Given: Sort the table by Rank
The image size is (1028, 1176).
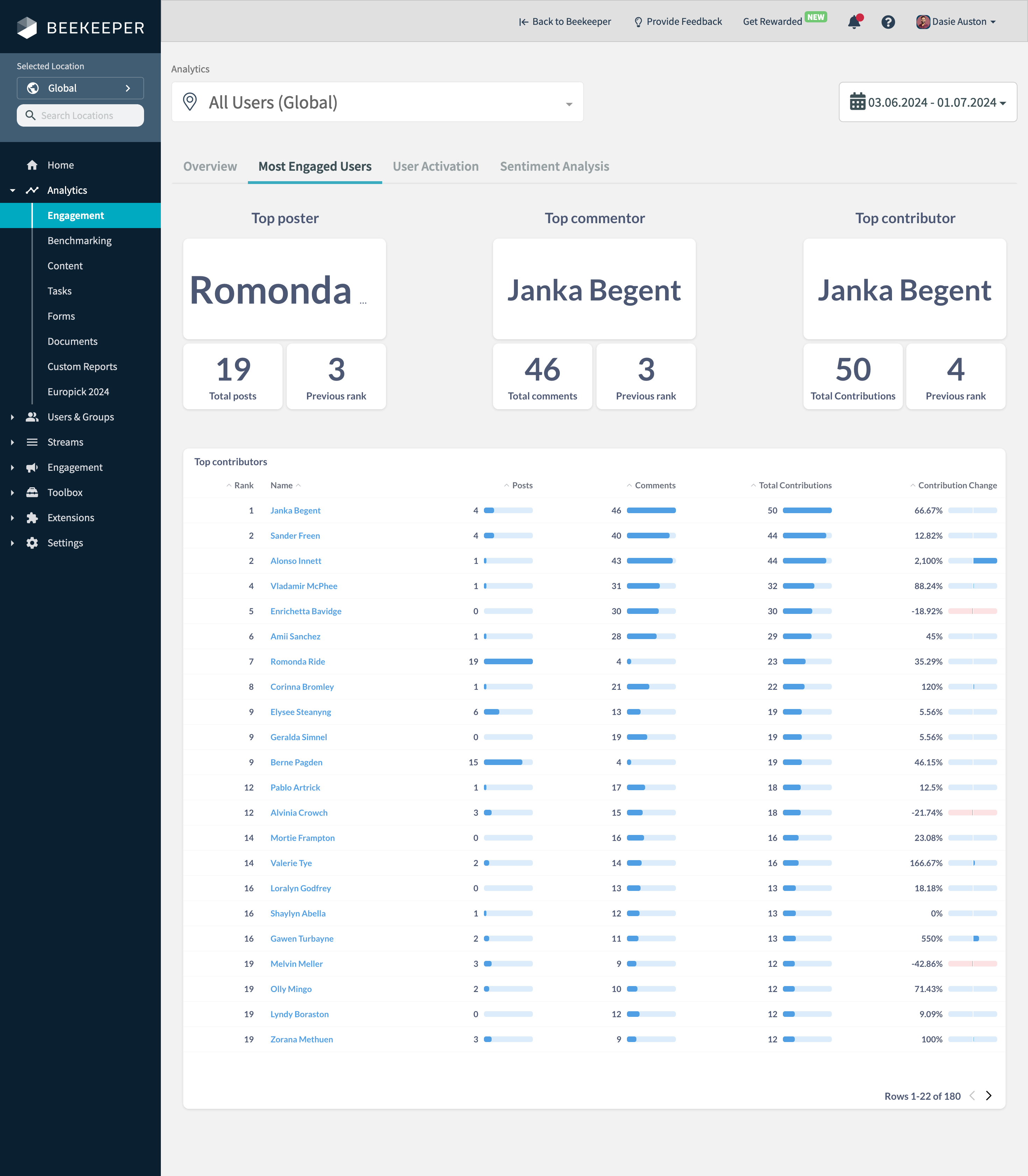Looking at the screenshot, I should pos(240,485).
